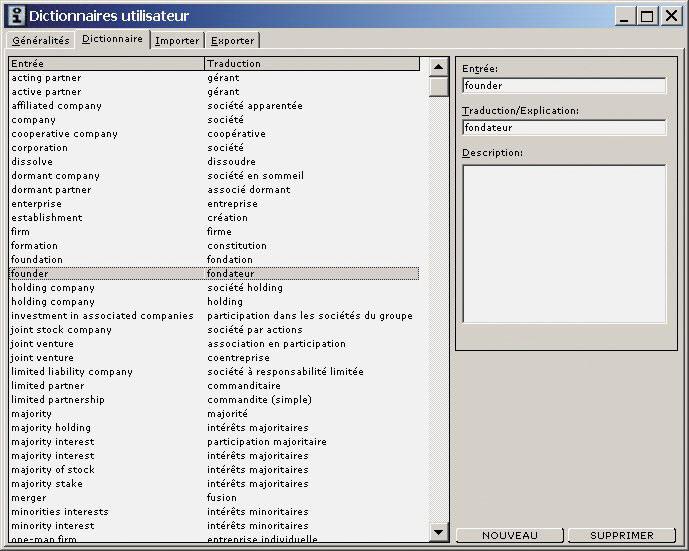Viewport: 689px width, 551px height.
Task: Sort by the Entrée column header
Action: (106, 64)
